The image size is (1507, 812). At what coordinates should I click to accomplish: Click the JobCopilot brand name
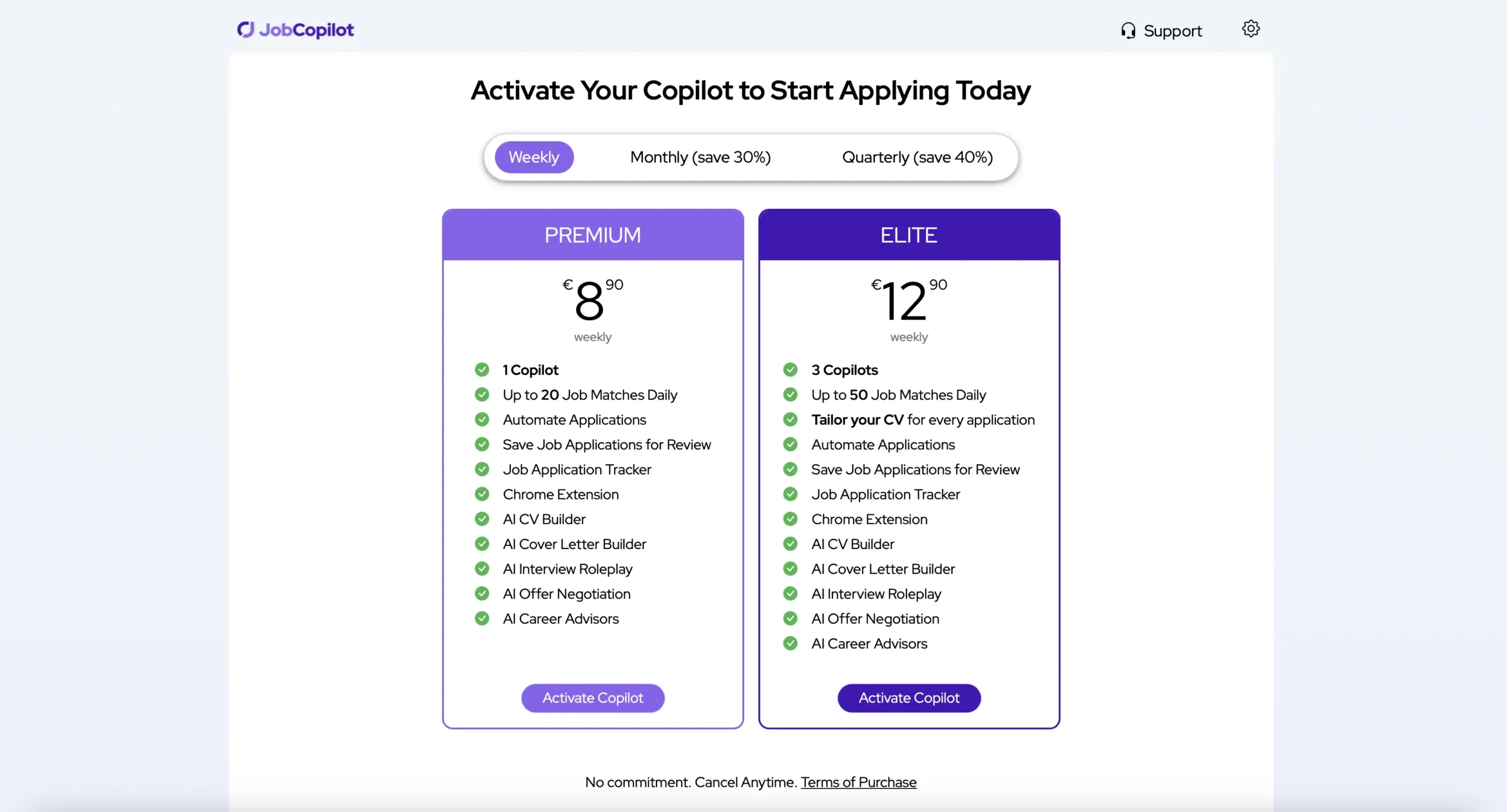pos(307,29)
